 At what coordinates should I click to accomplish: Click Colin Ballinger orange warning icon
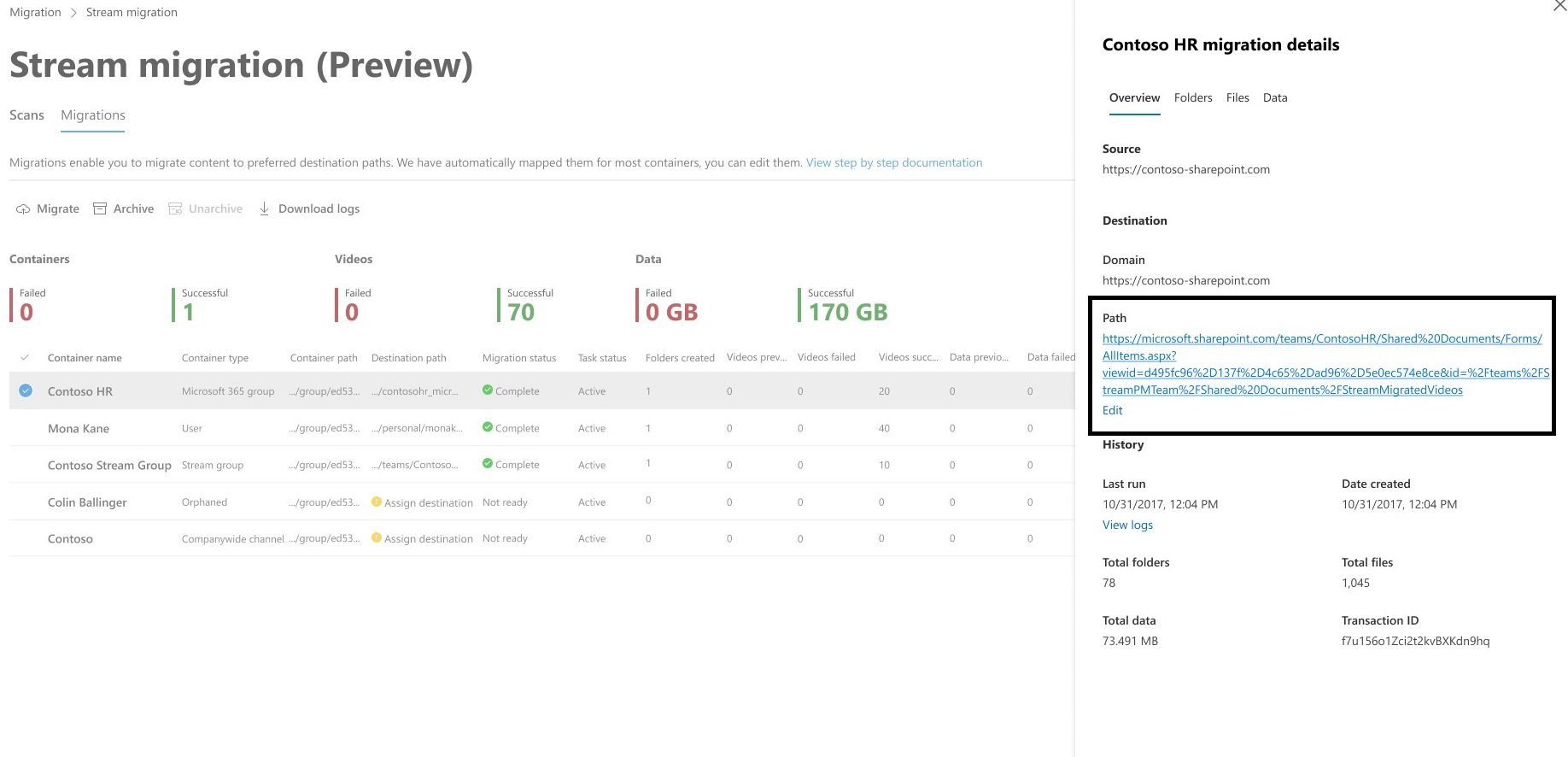(377, 502)
